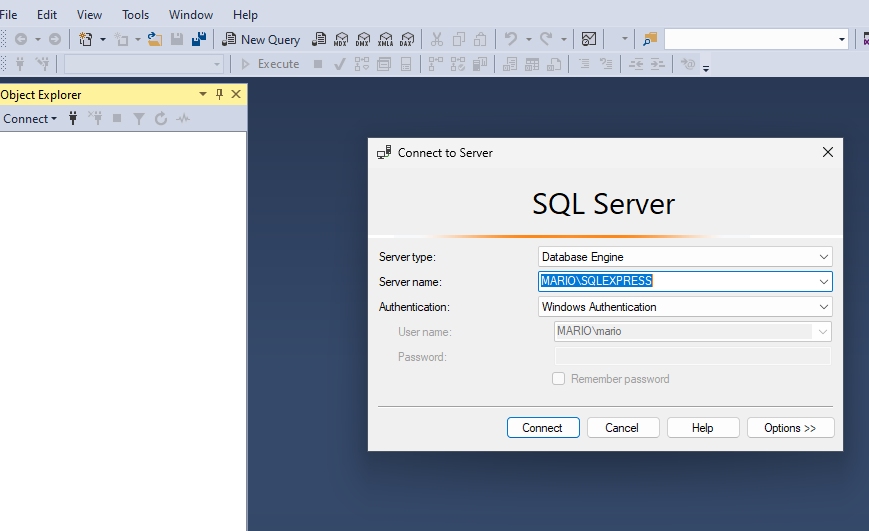
Task: Open the toolbar overflow options arrow
Action: [x=706, y=68]
